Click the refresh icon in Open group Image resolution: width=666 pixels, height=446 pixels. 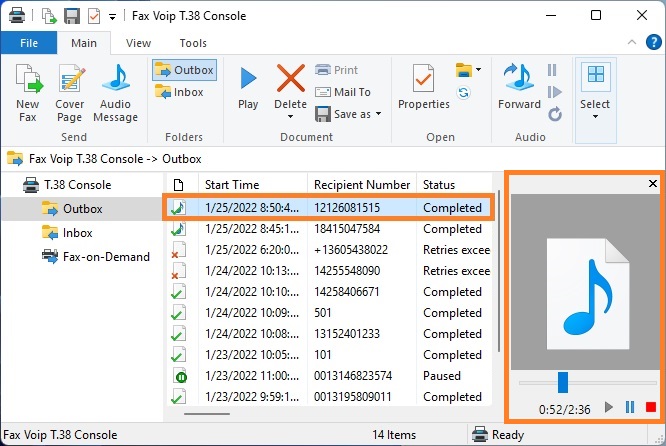pyautogui.click(x=463, y=92)
